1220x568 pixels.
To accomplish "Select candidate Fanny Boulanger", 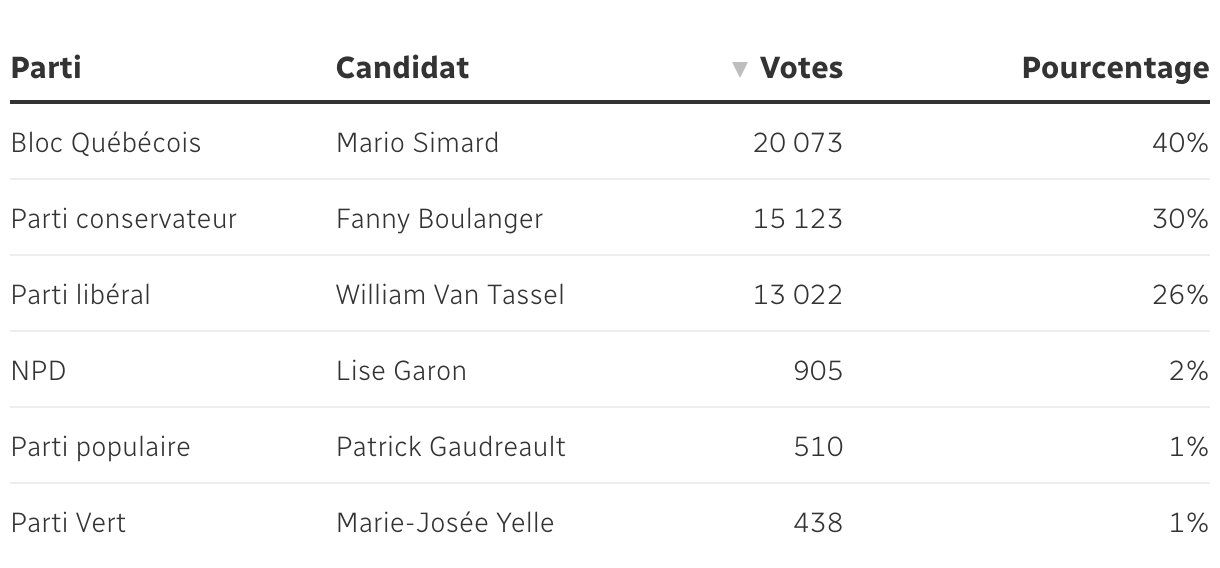I will pos(439,219).
